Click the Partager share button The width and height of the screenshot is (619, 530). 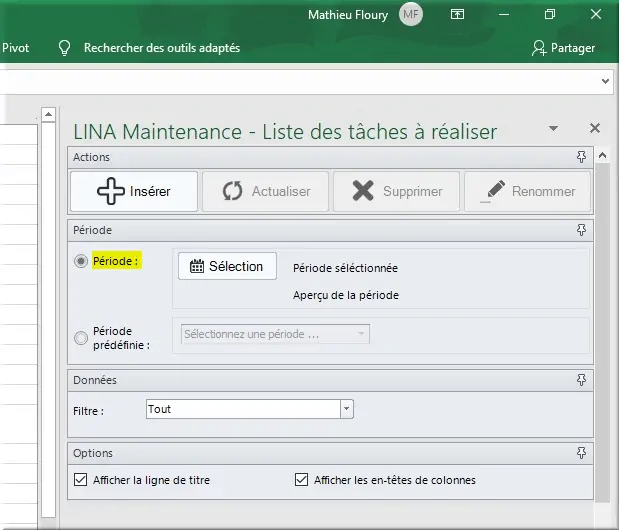click(563, 48)
